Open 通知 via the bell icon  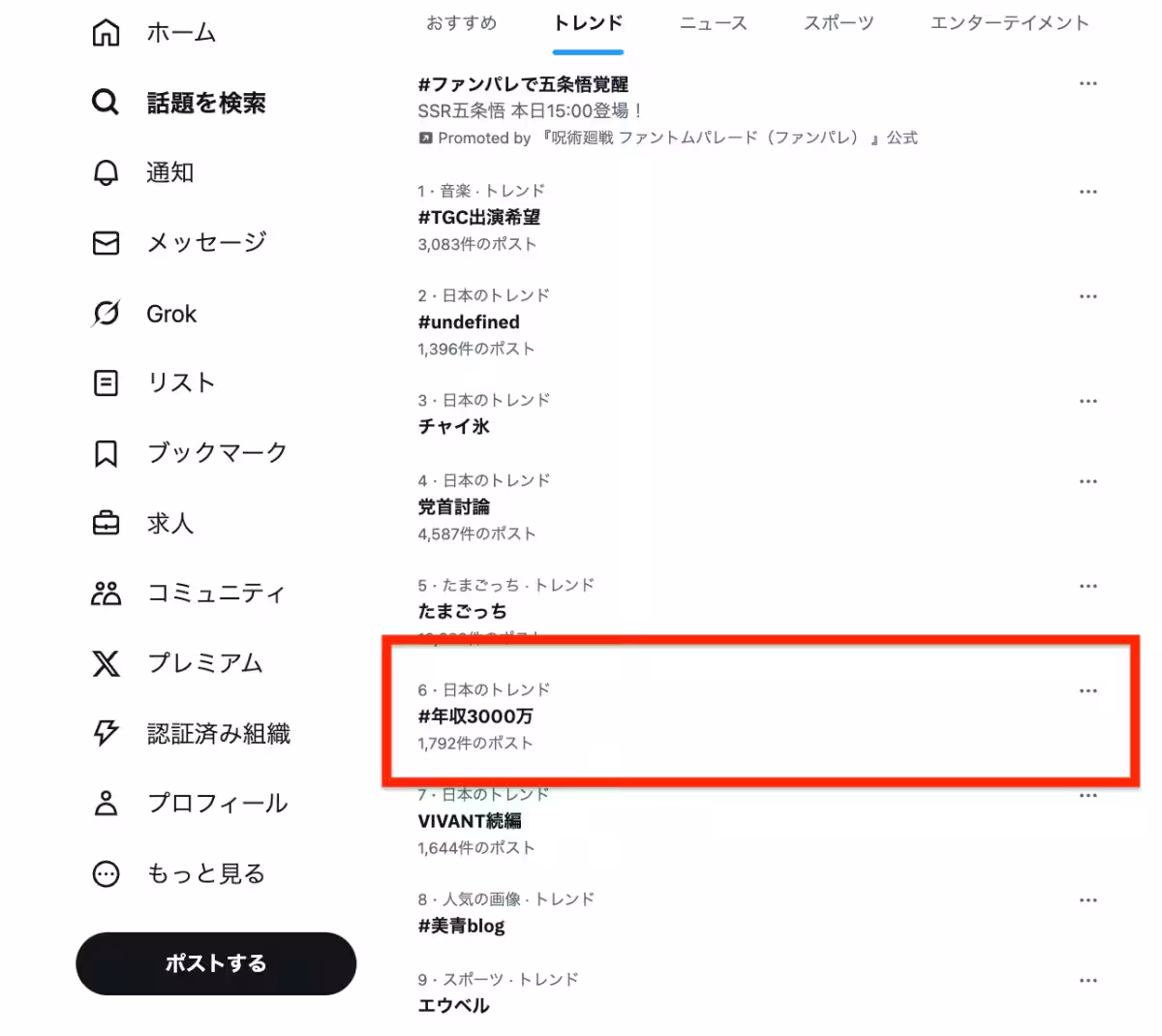click(104, 172)
